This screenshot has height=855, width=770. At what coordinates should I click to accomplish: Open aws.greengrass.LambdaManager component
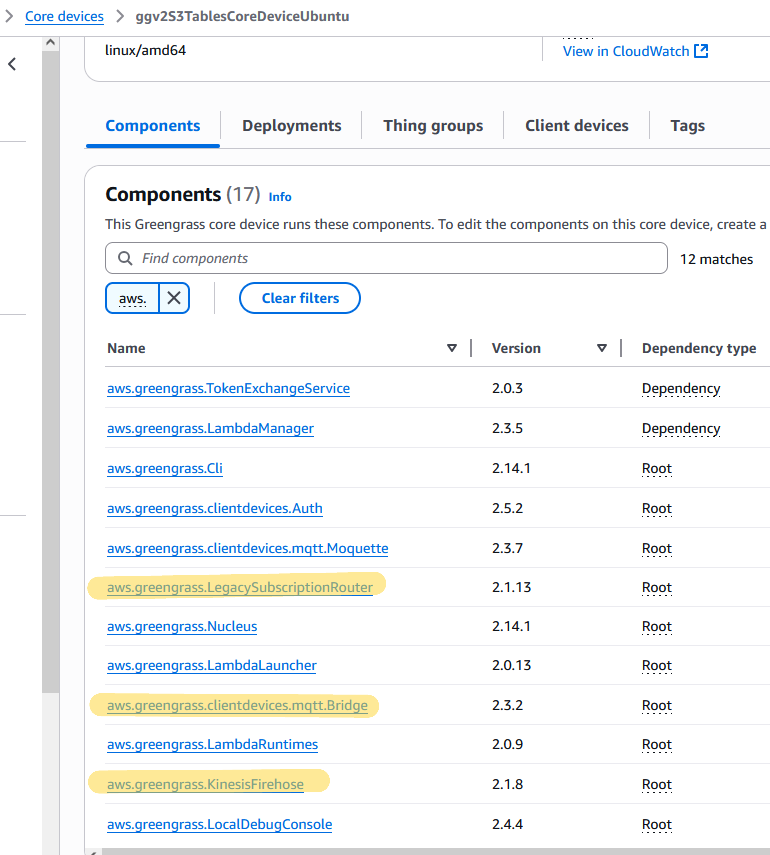point(210,428)
